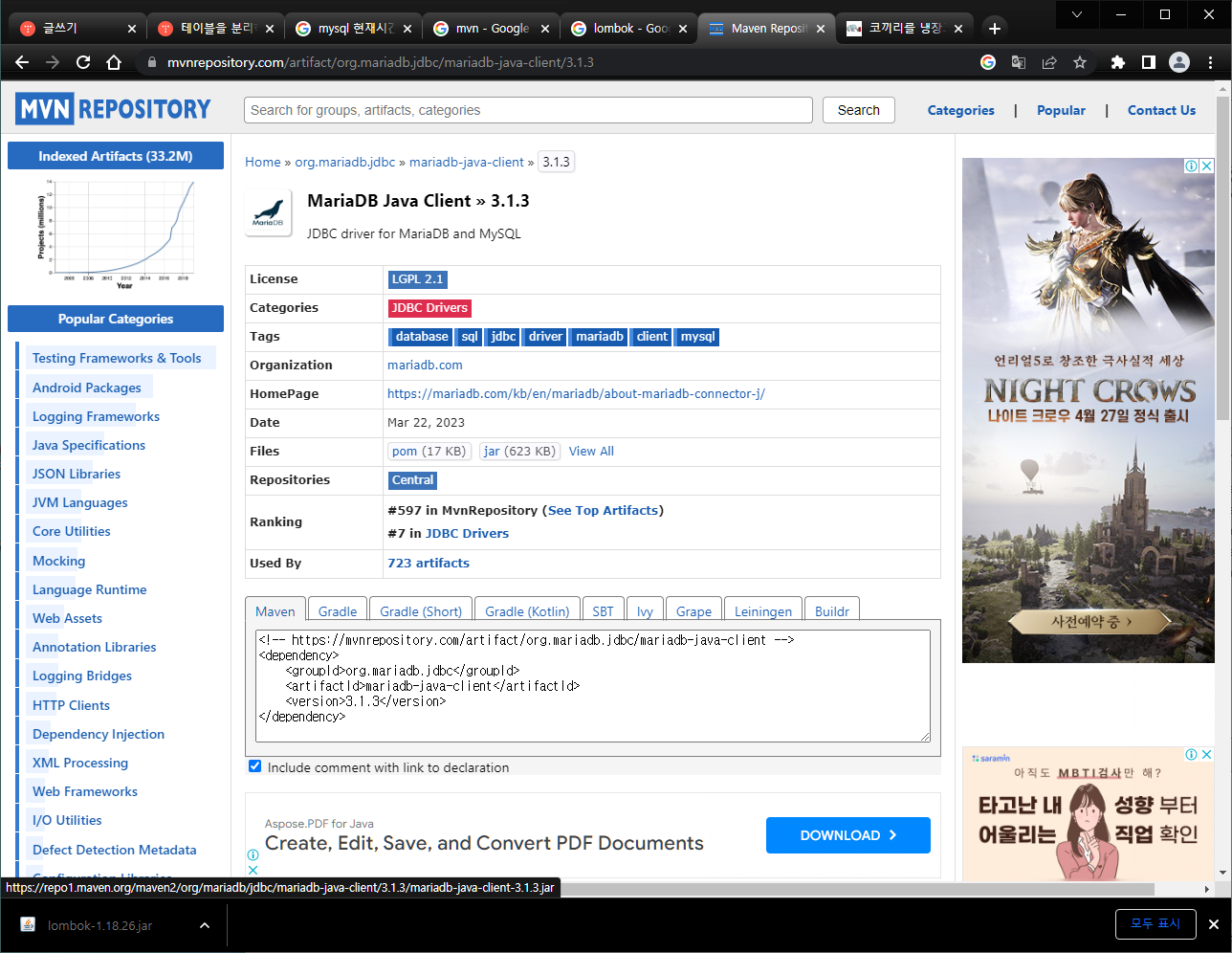Image resolution: width=1232 pixels, height=953 pixels.
Task: Open the pom (17 KB) file
Action: (429, 451)
